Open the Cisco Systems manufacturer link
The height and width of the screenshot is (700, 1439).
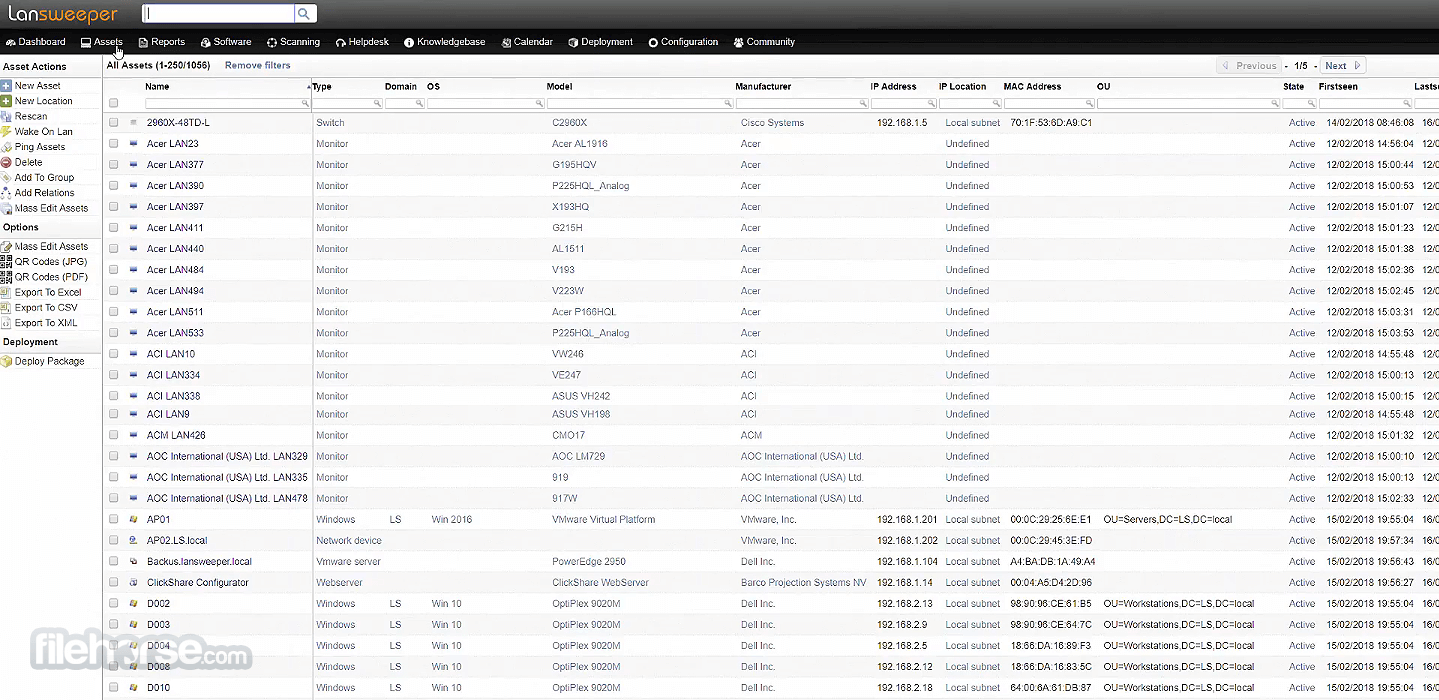[772, 123]
